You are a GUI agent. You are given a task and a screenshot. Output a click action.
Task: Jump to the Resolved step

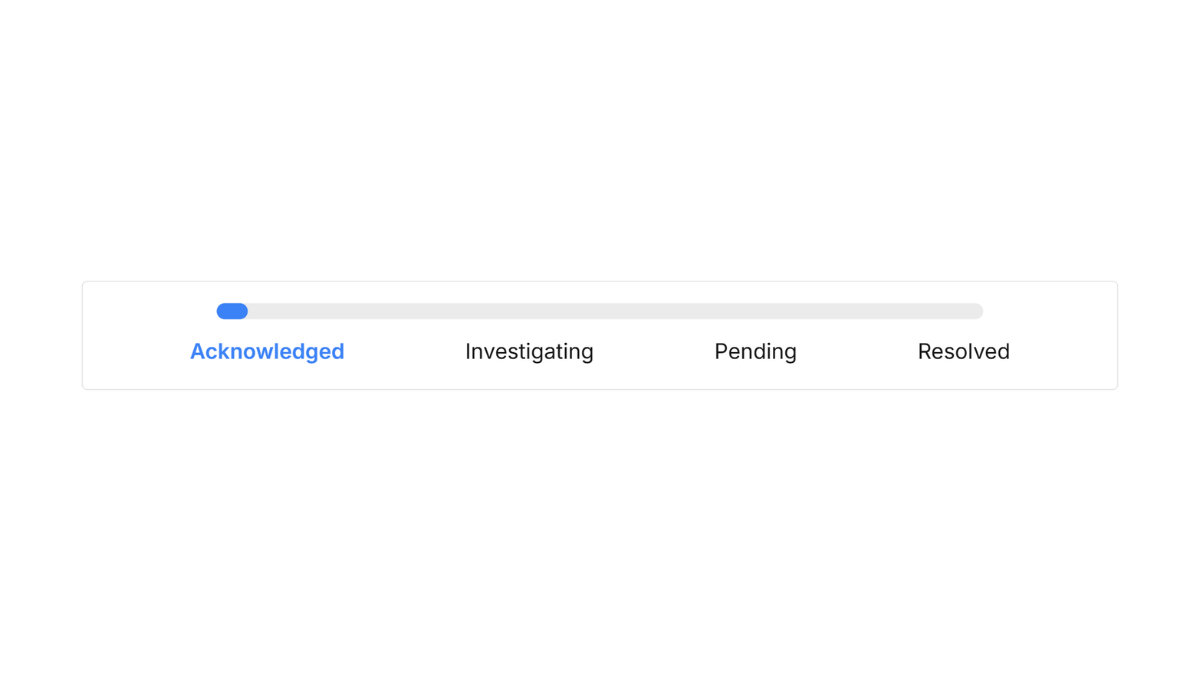963,352
